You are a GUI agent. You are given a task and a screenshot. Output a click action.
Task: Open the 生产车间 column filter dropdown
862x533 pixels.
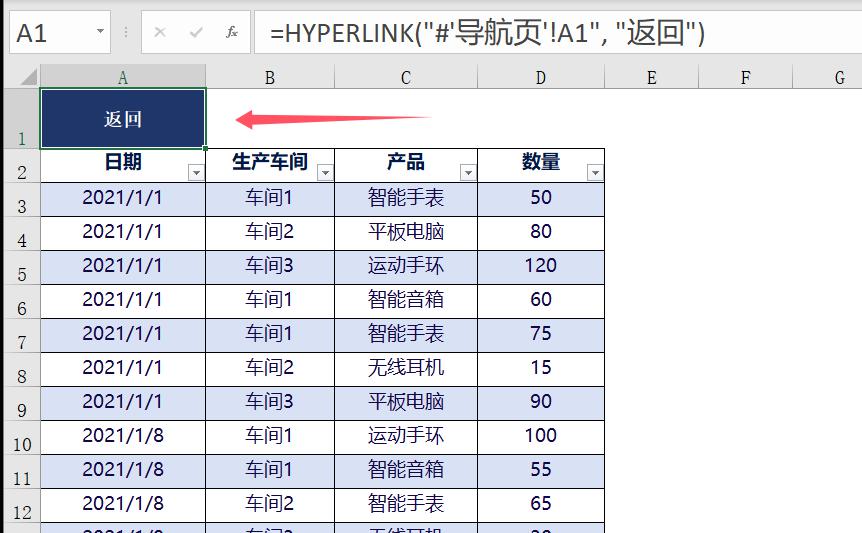point(325,173)
